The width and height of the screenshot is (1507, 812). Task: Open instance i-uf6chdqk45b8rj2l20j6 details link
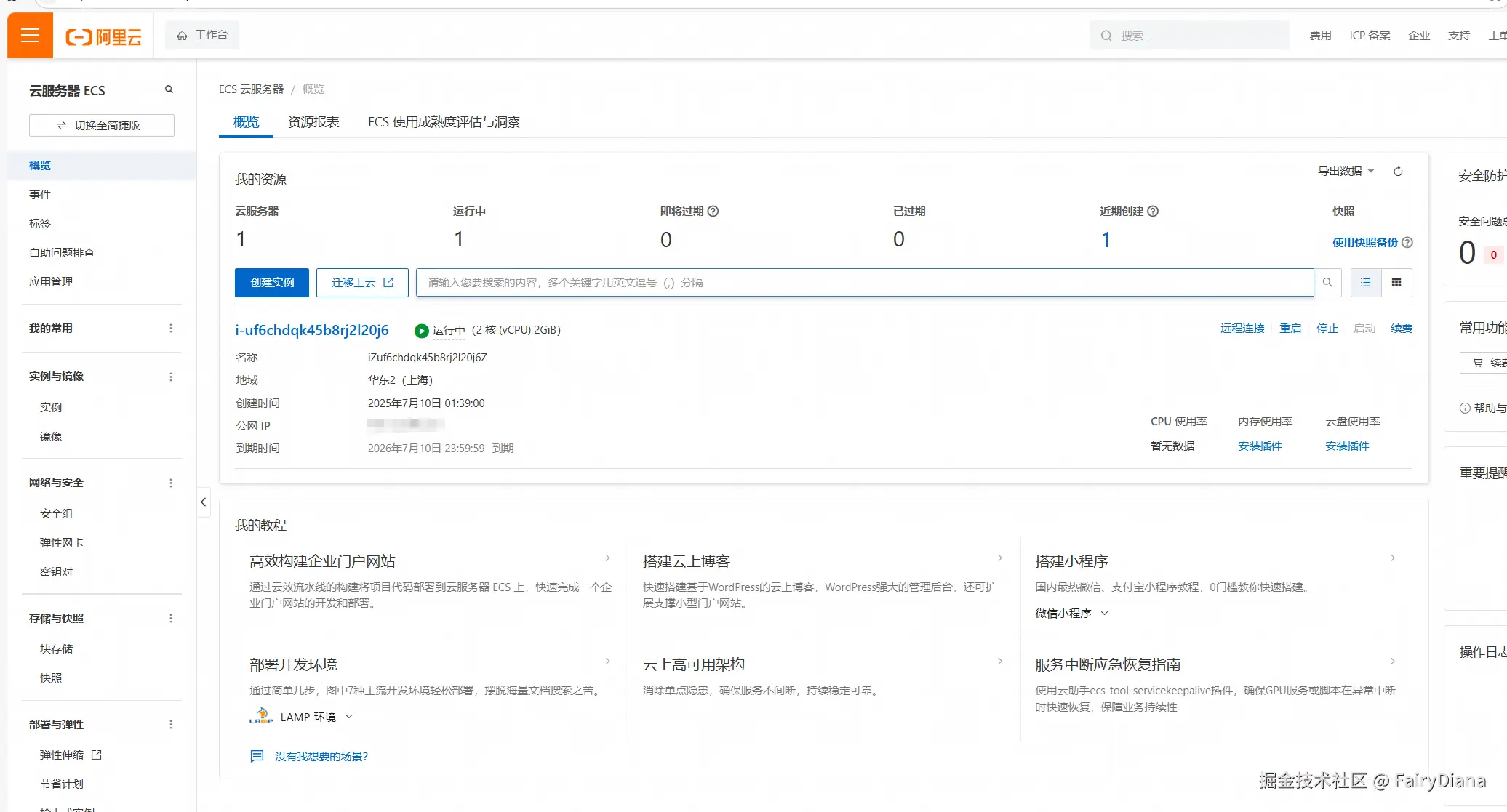(311, 330)
